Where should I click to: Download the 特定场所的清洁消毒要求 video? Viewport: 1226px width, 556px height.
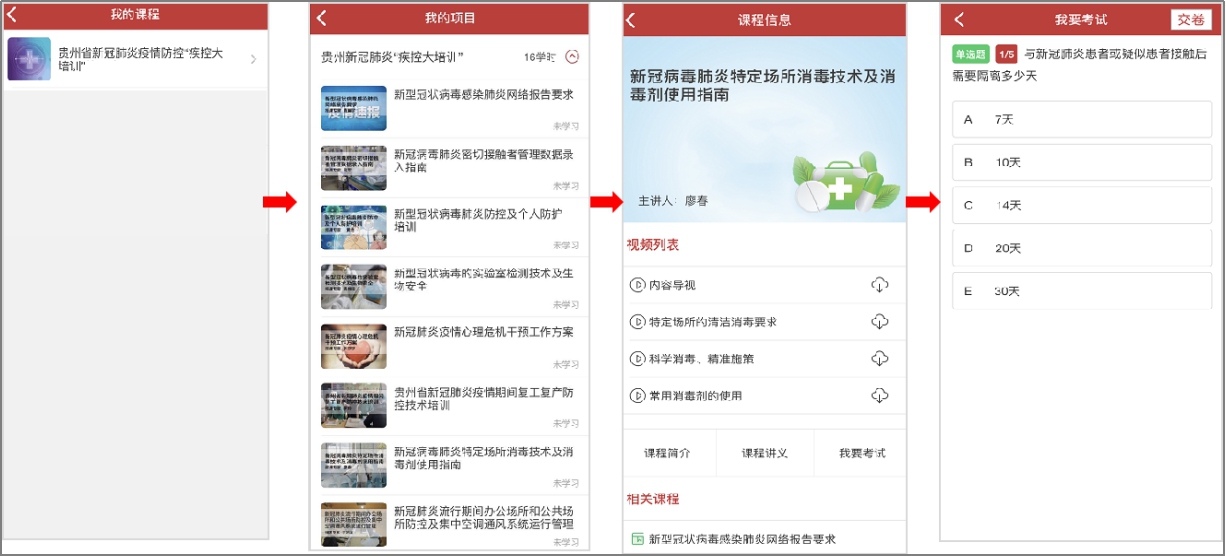point(879,321)
